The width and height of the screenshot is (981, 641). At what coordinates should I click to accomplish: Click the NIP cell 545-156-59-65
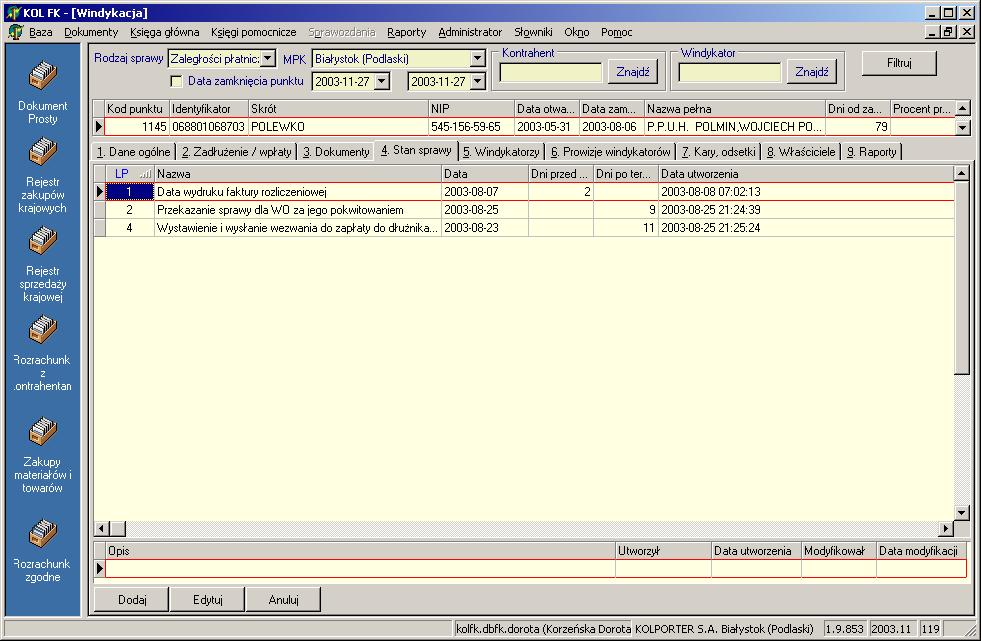(471, 127)
